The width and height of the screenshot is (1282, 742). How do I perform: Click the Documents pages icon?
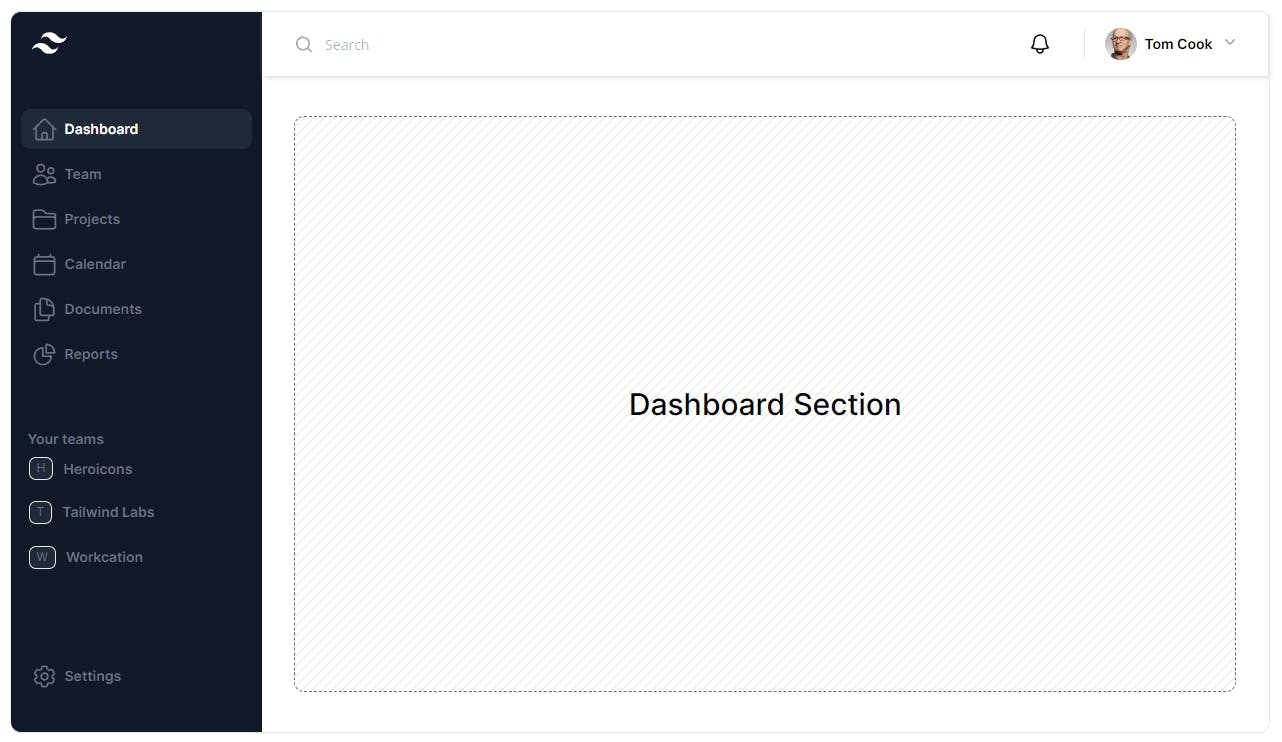(x=44, y=309)
